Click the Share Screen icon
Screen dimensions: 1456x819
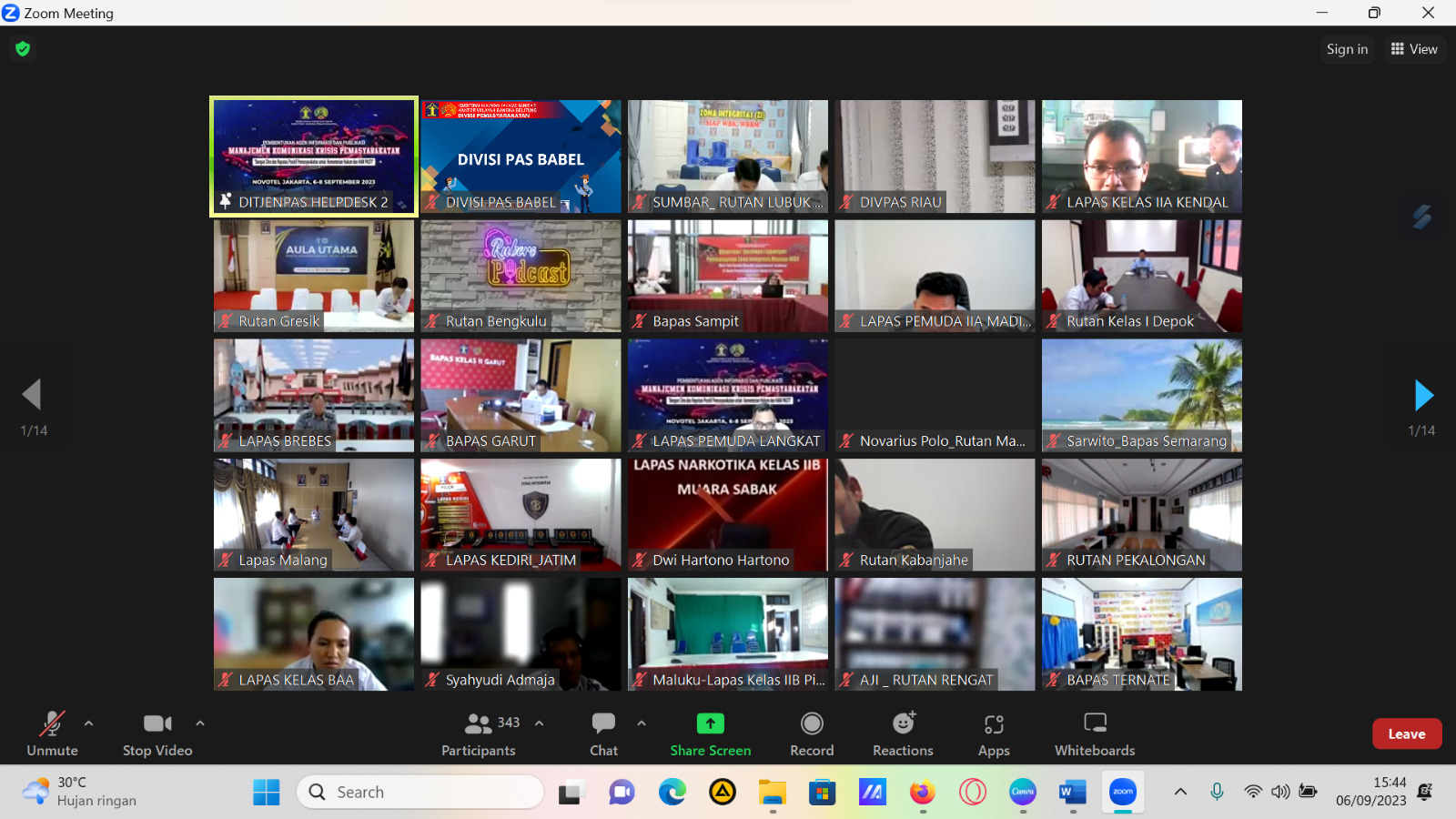(x=710, y=723)
